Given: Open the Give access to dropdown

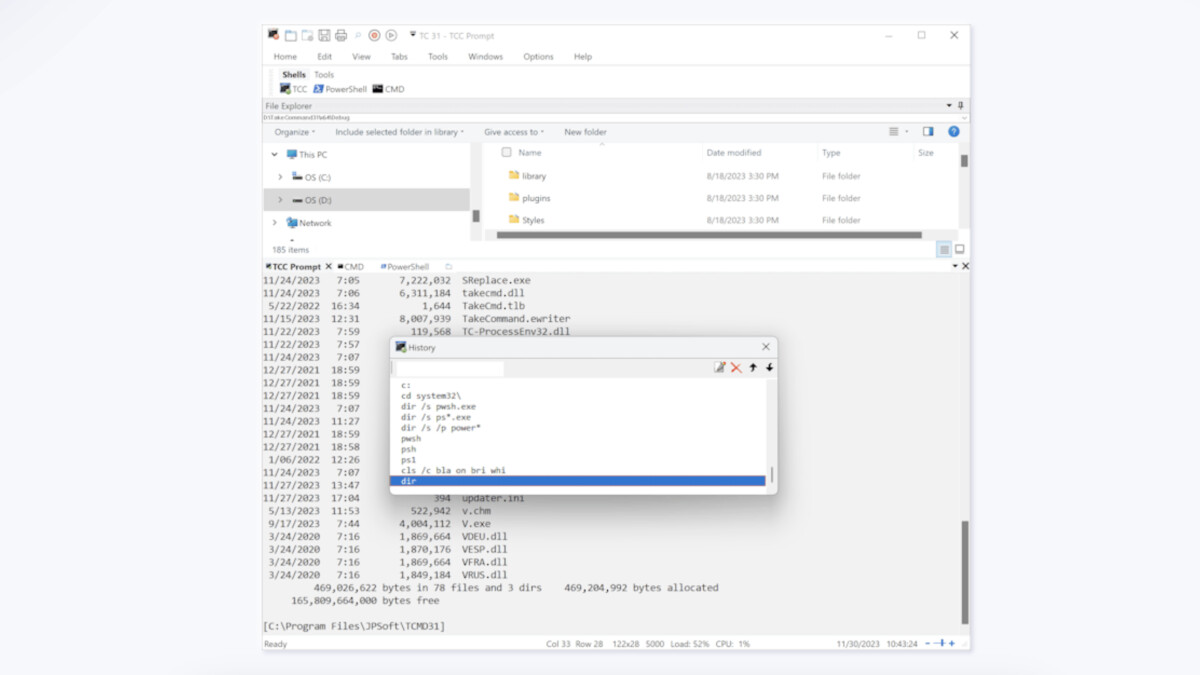Looking at the screenshot, I should point(514,132).
